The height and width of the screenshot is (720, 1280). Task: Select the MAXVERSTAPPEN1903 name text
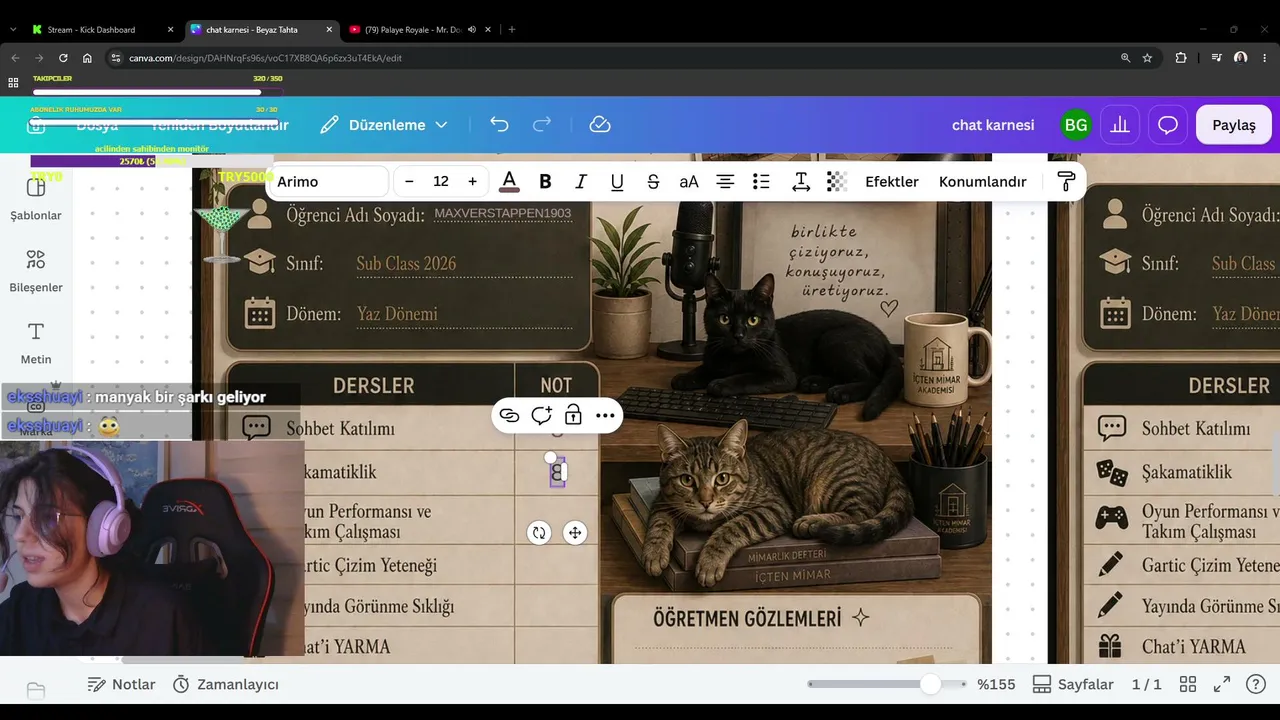[503, 214]
